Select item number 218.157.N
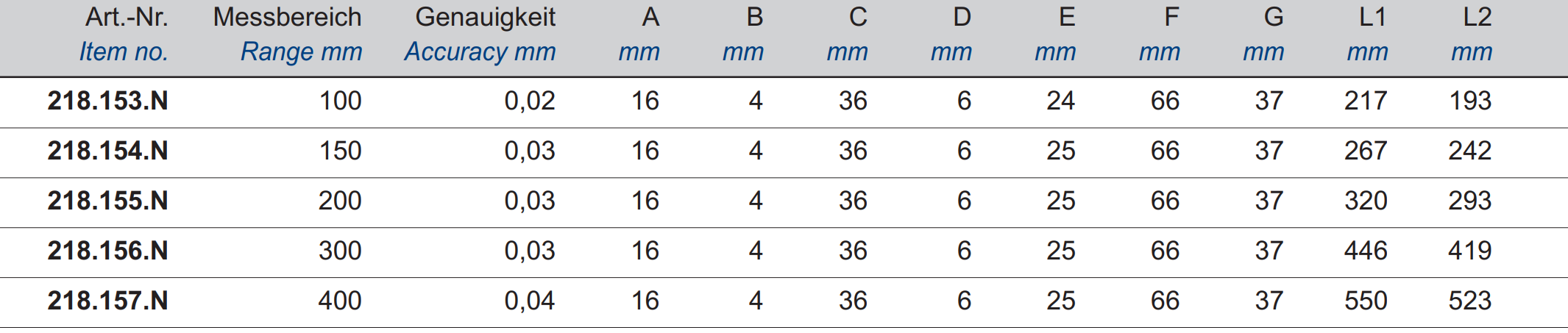 108,301
